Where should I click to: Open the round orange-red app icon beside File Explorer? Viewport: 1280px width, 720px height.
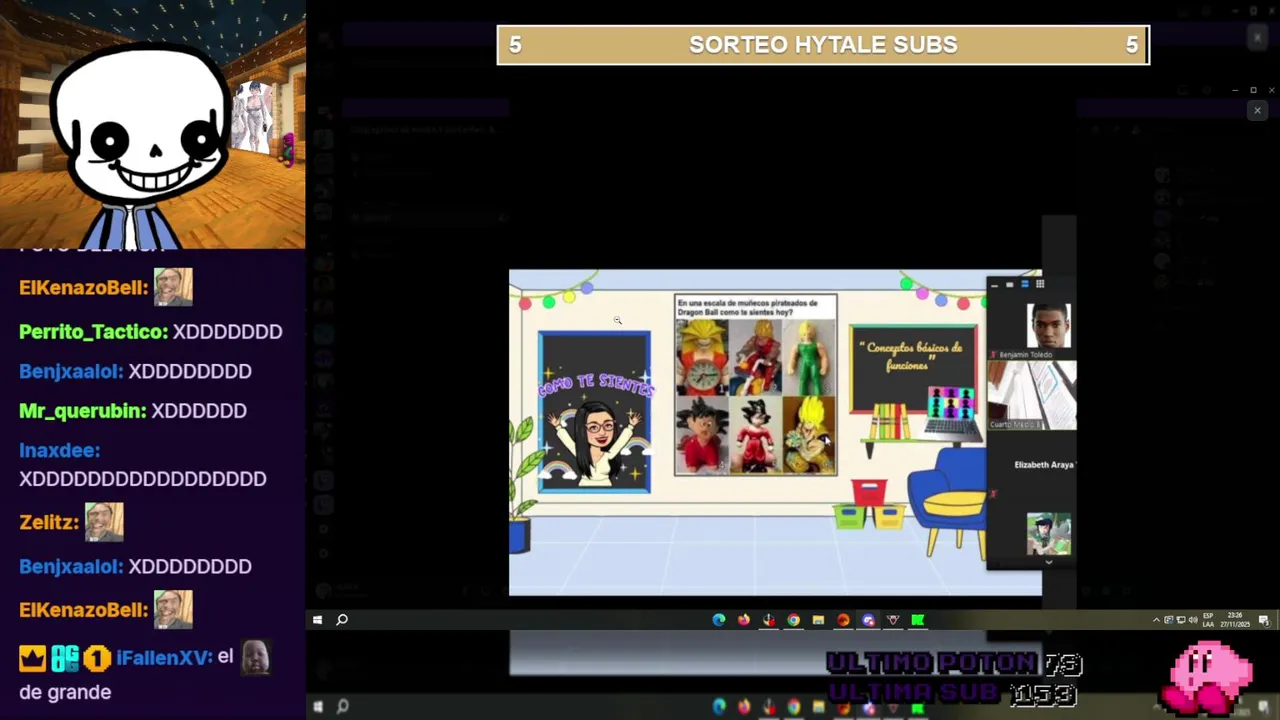click(843, 620)
